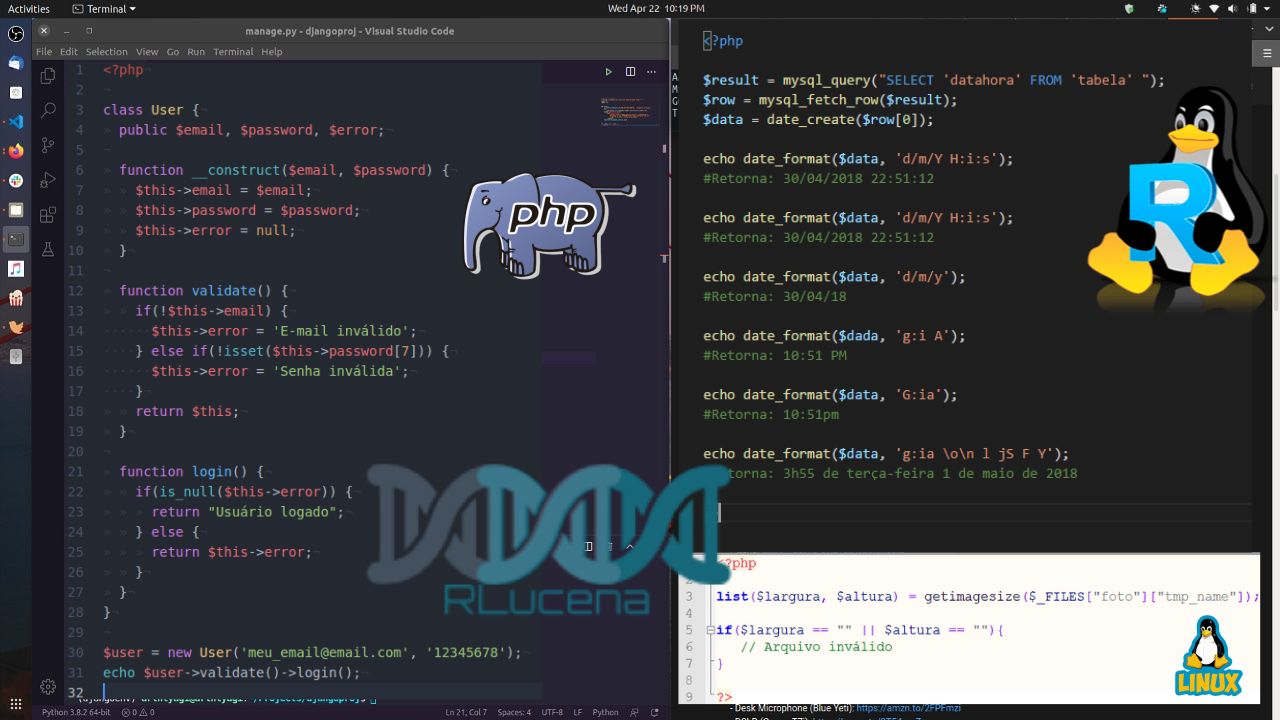The height and width of the screenshot is (720, 1280).
Task: Open the Testing flask icon view
Action: pyautogui.click(x=47, y=249)
